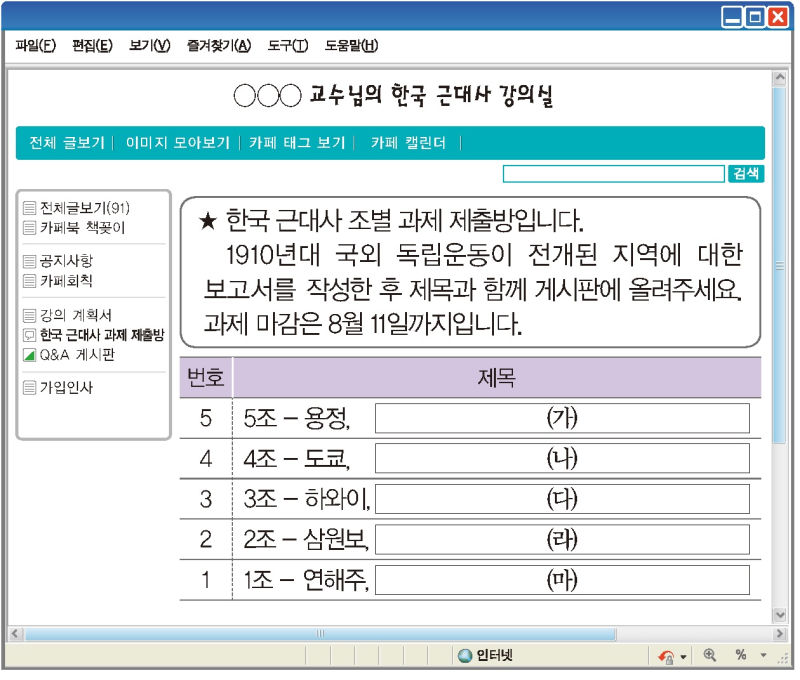
Task: Switch to the 카페 캘린더 tab
Action: (408, 143)
